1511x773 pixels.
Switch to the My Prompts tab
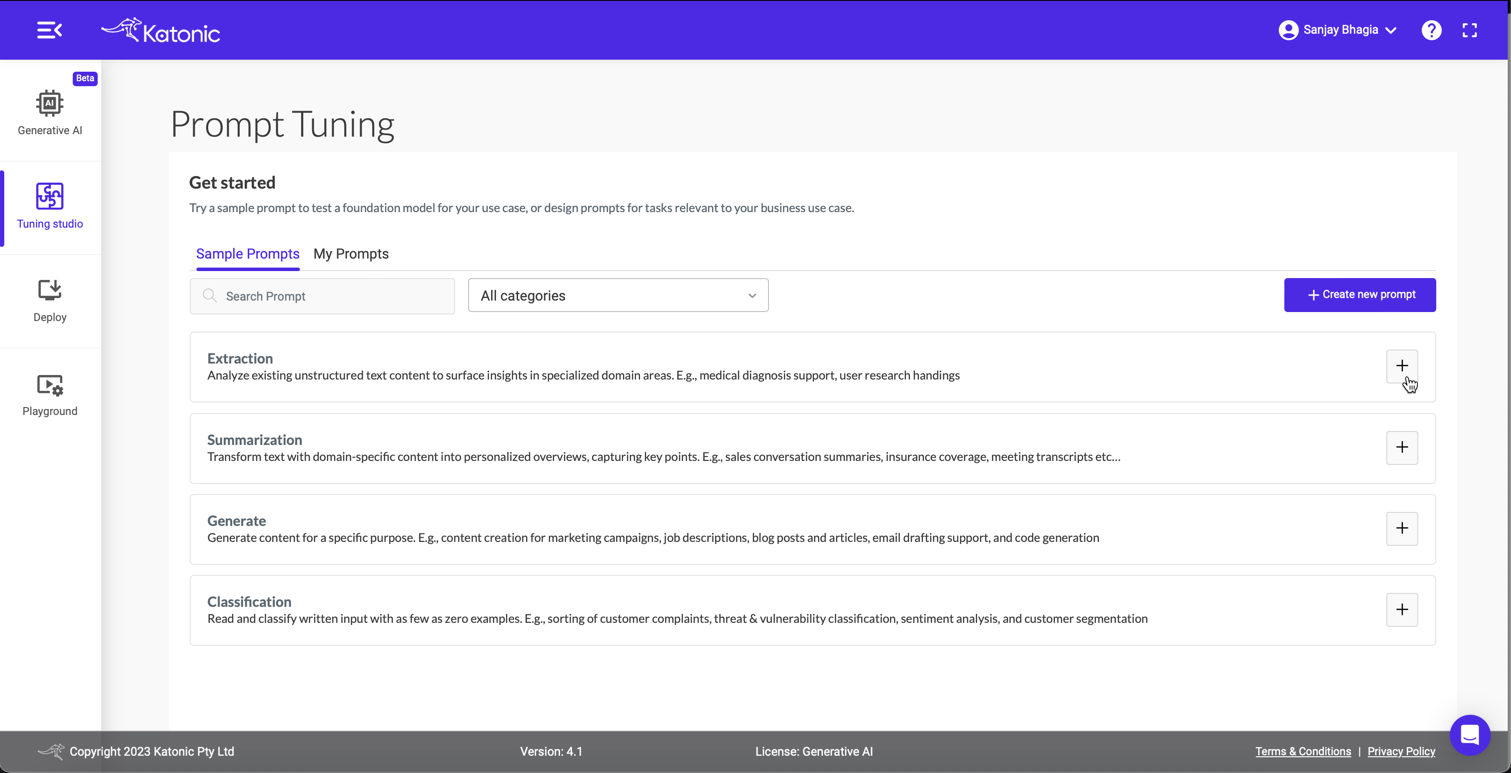351,254
